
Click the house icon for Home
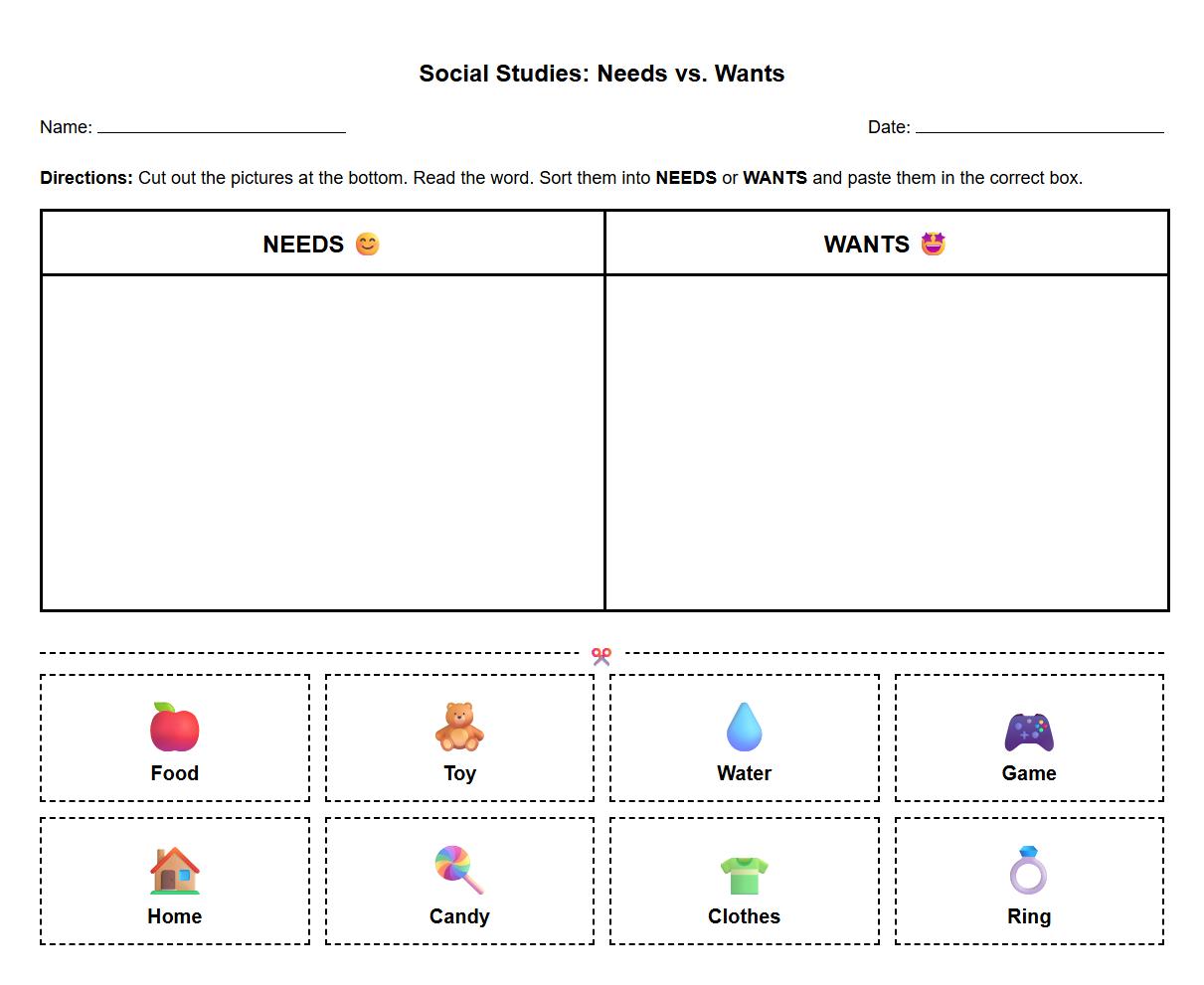tap(174, 869)
